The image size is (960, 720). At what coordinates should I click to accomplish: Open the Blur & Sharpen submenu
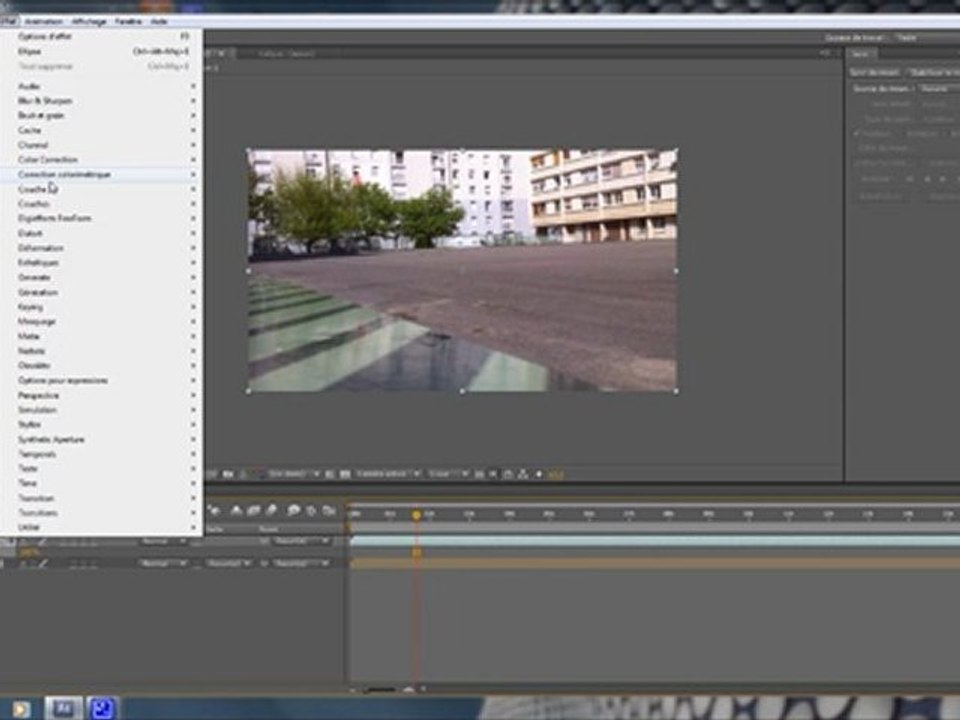pyautogui.click(x=102, y=100)
